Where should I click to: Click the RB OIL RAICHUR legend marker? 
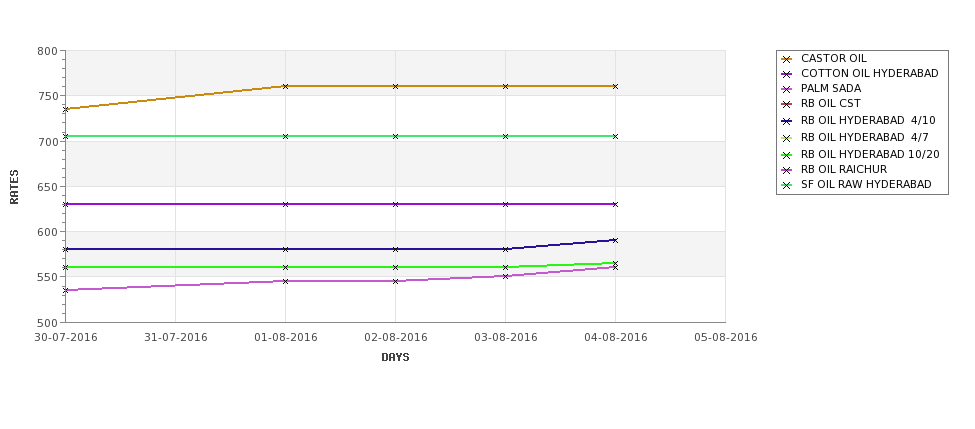(786, 170)
